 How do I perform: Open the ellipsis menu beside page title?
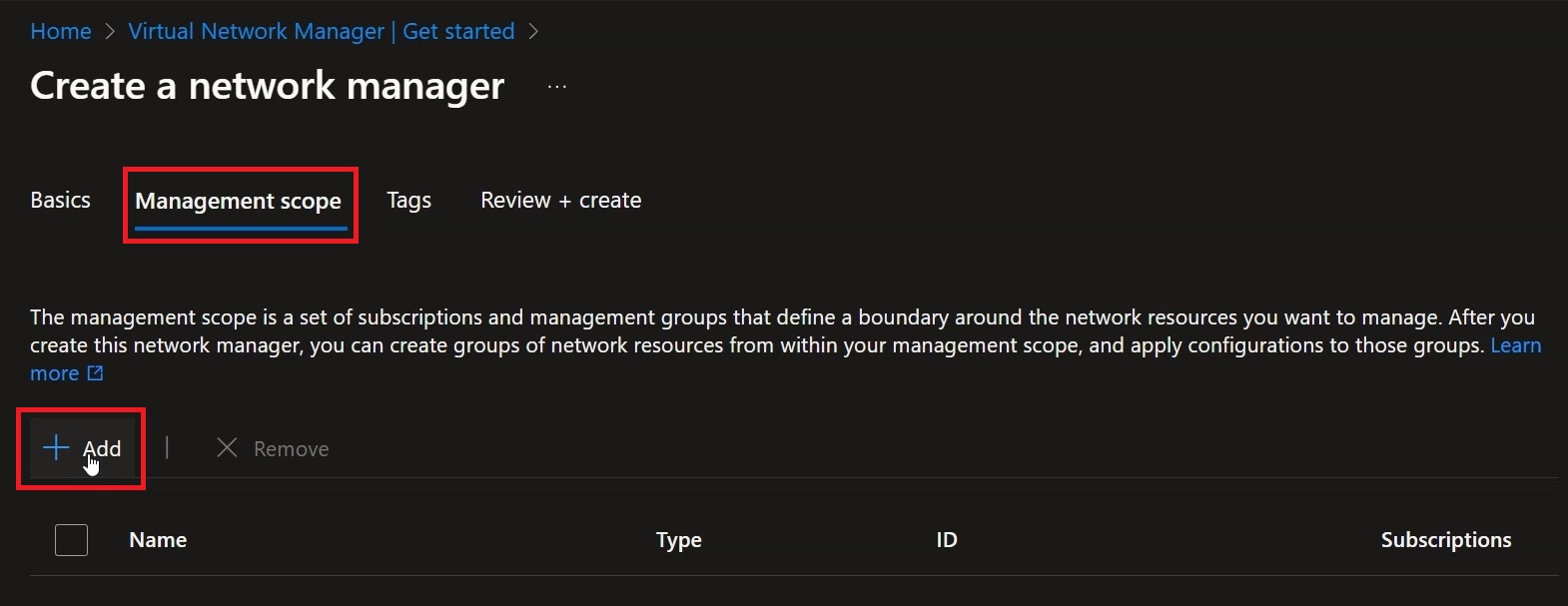click(x=557, y=87)
